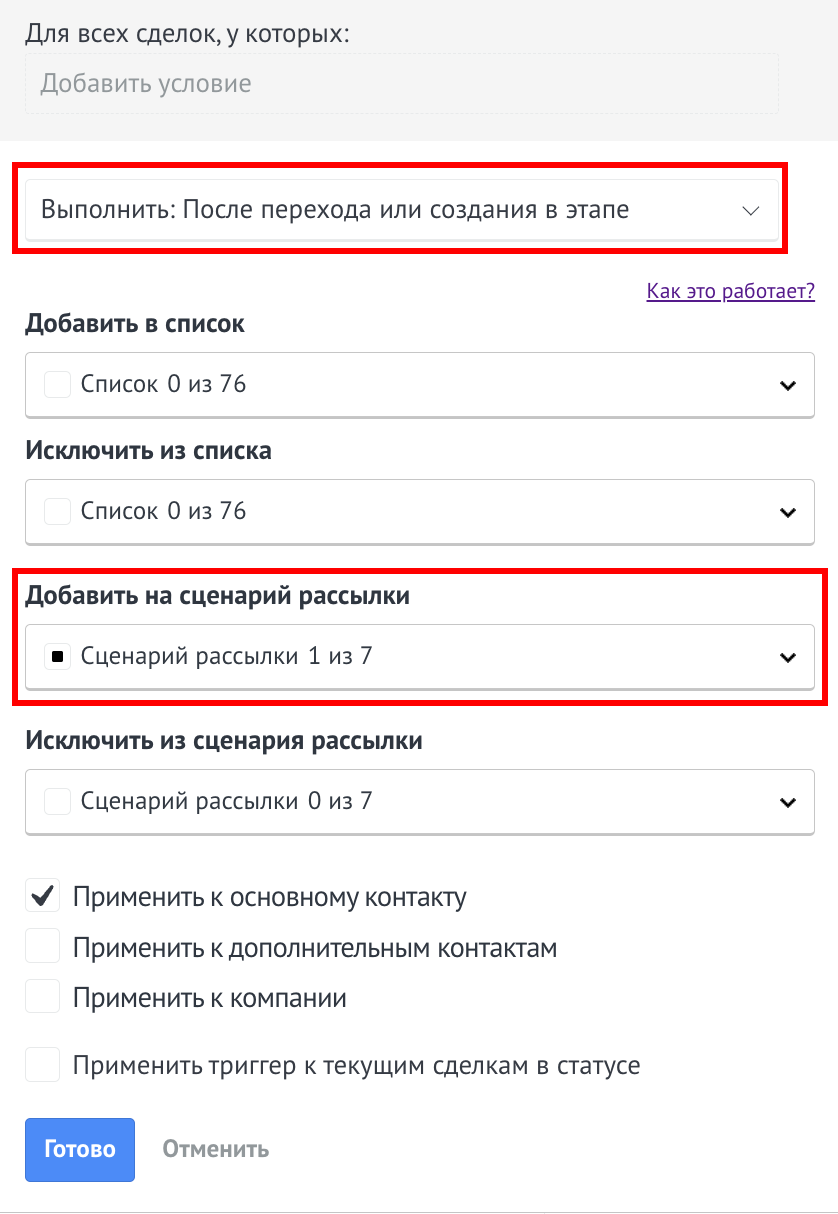Toggle the checkbox in 'Добавить в список'
The height and width of the screenshot is (1214, 838).
click(58, 384)
